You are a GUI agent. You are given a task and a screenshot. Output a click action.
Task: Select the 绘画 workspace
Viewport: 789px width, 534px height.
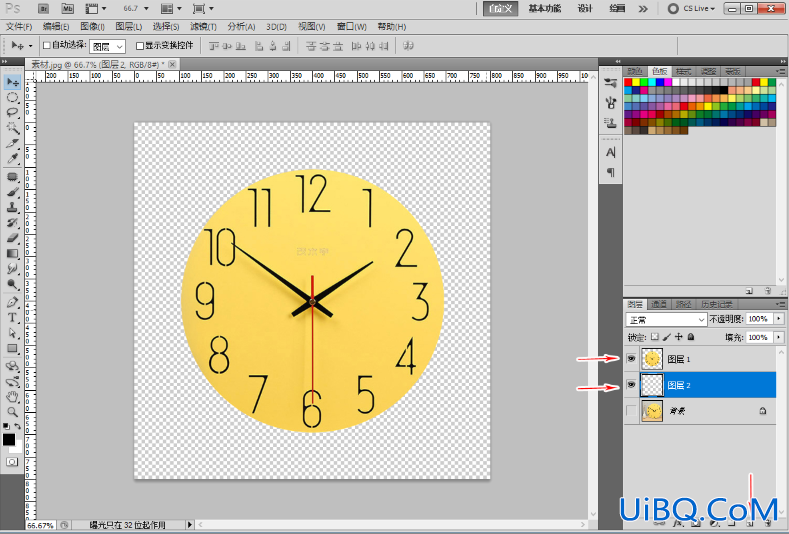tap(617, 9)
